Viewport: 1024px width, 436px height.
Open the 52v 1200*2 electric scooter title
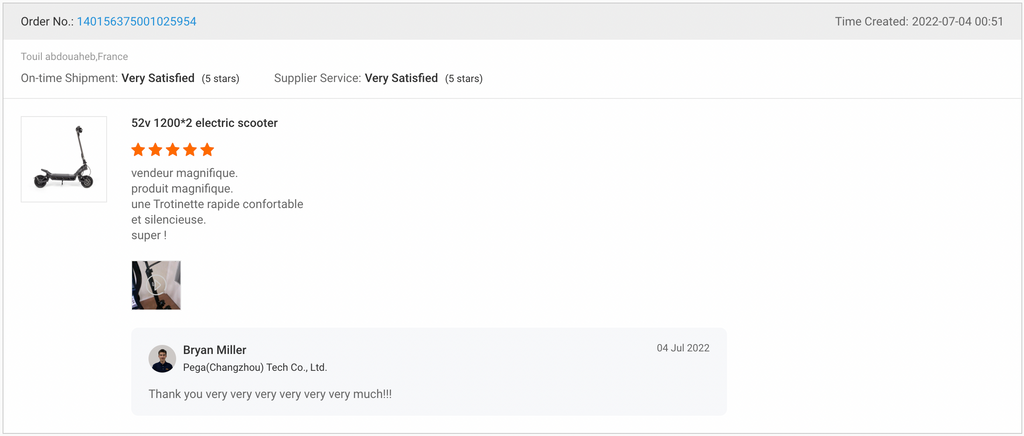(x=204, y=123)
